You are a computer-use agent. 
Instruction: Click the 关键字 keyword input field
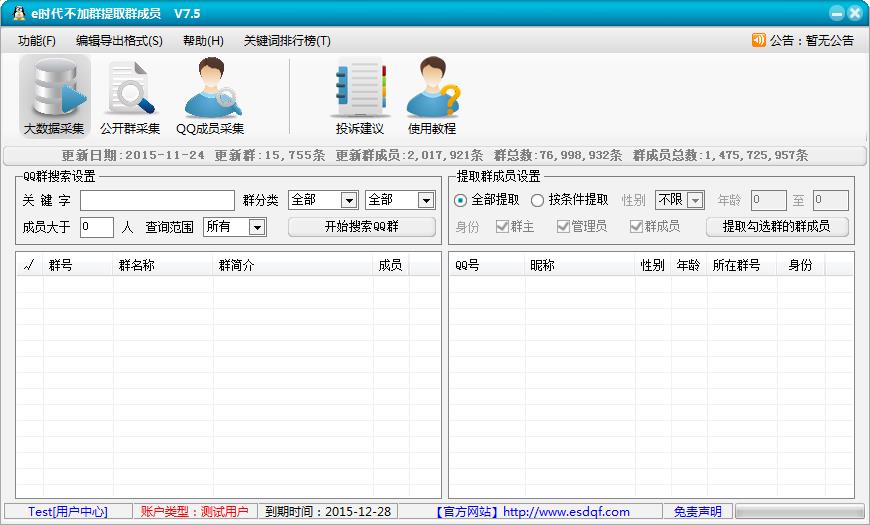pos(157,200)
